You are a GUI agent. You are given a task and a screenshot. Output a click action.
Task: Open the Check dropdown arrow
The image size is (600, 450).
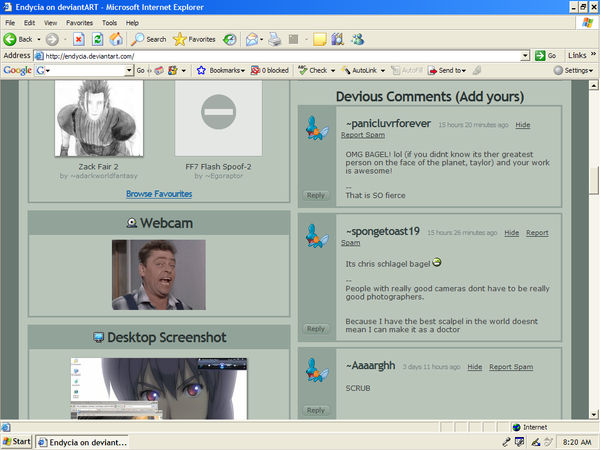pos(333,71)
